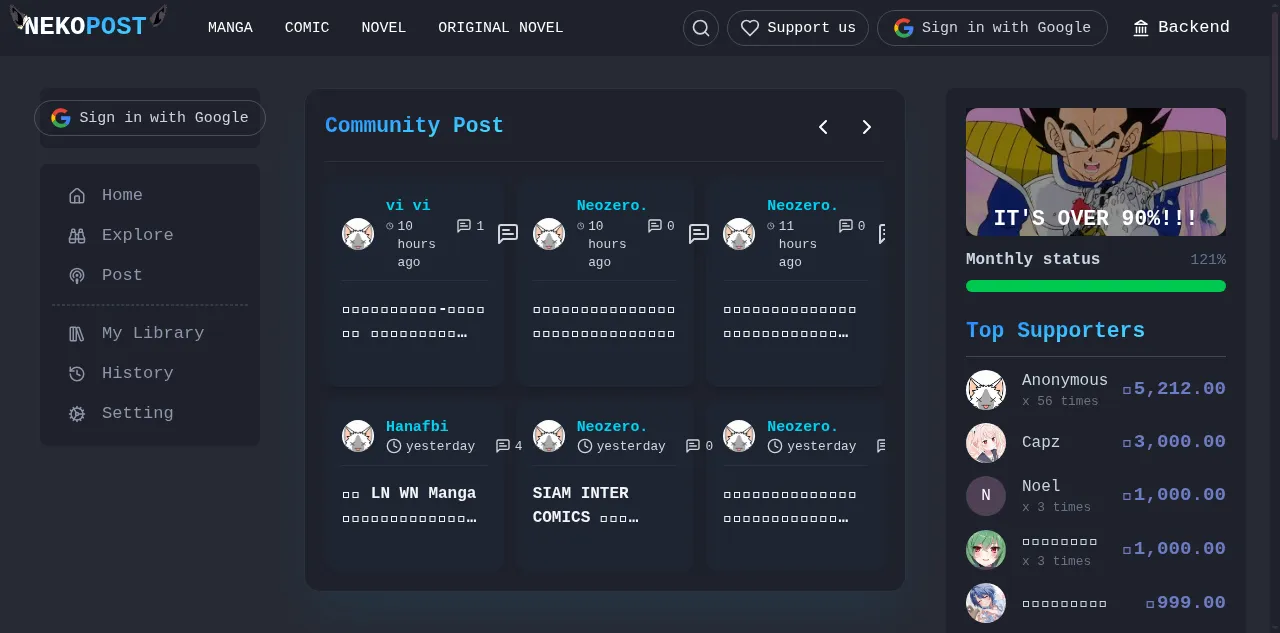Open Explore in sidebar
Image resolution: width=1280 pixels, height=633 pixels.
tap(150, 235)
